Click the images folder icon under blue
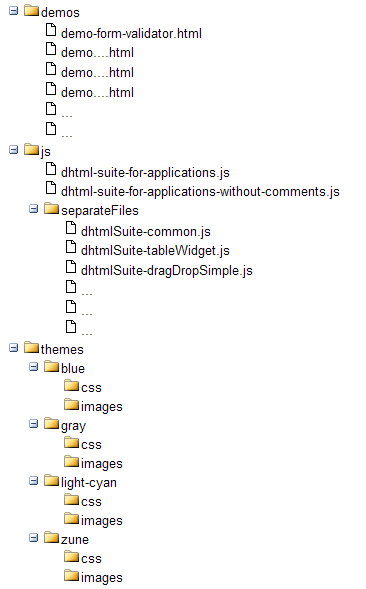Screen dimensions: 366x589 (71, 404)
